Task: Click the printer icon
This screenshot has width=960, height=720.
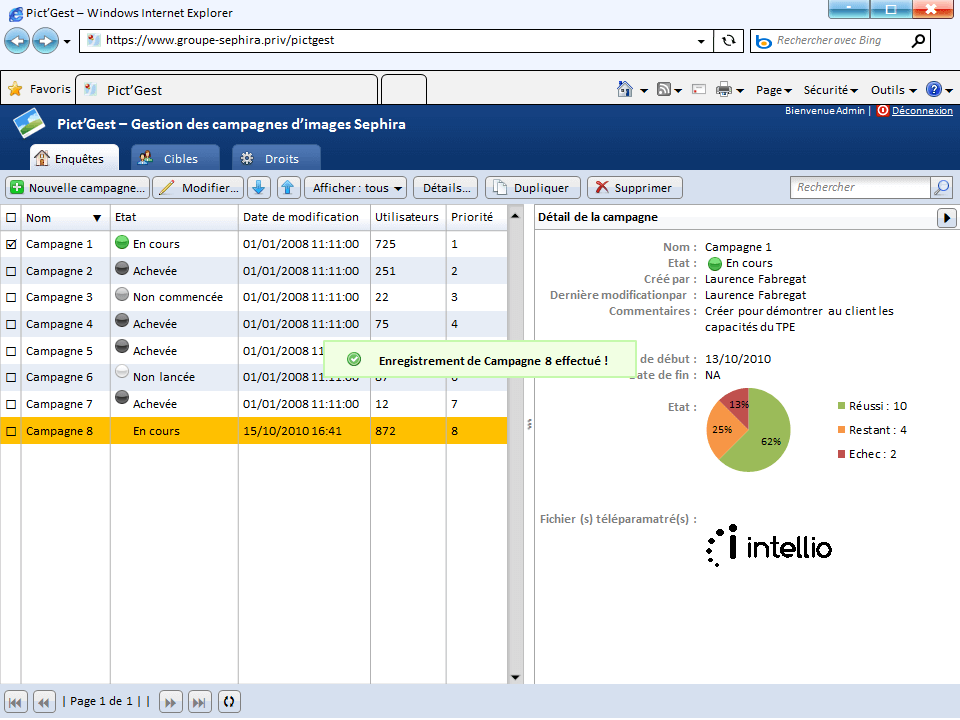Action: (724, 89)
